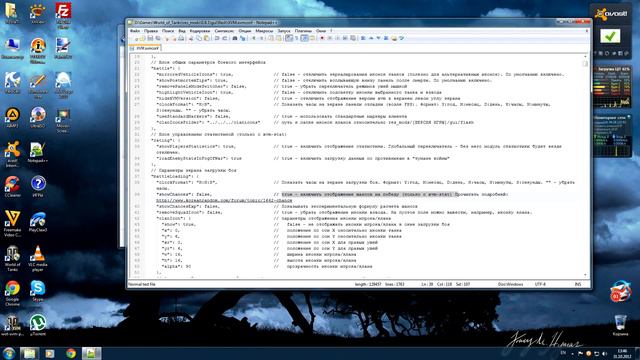Open the Макросы menu
640x360 pixels.
pyautogui.click(x=264, y=31)
